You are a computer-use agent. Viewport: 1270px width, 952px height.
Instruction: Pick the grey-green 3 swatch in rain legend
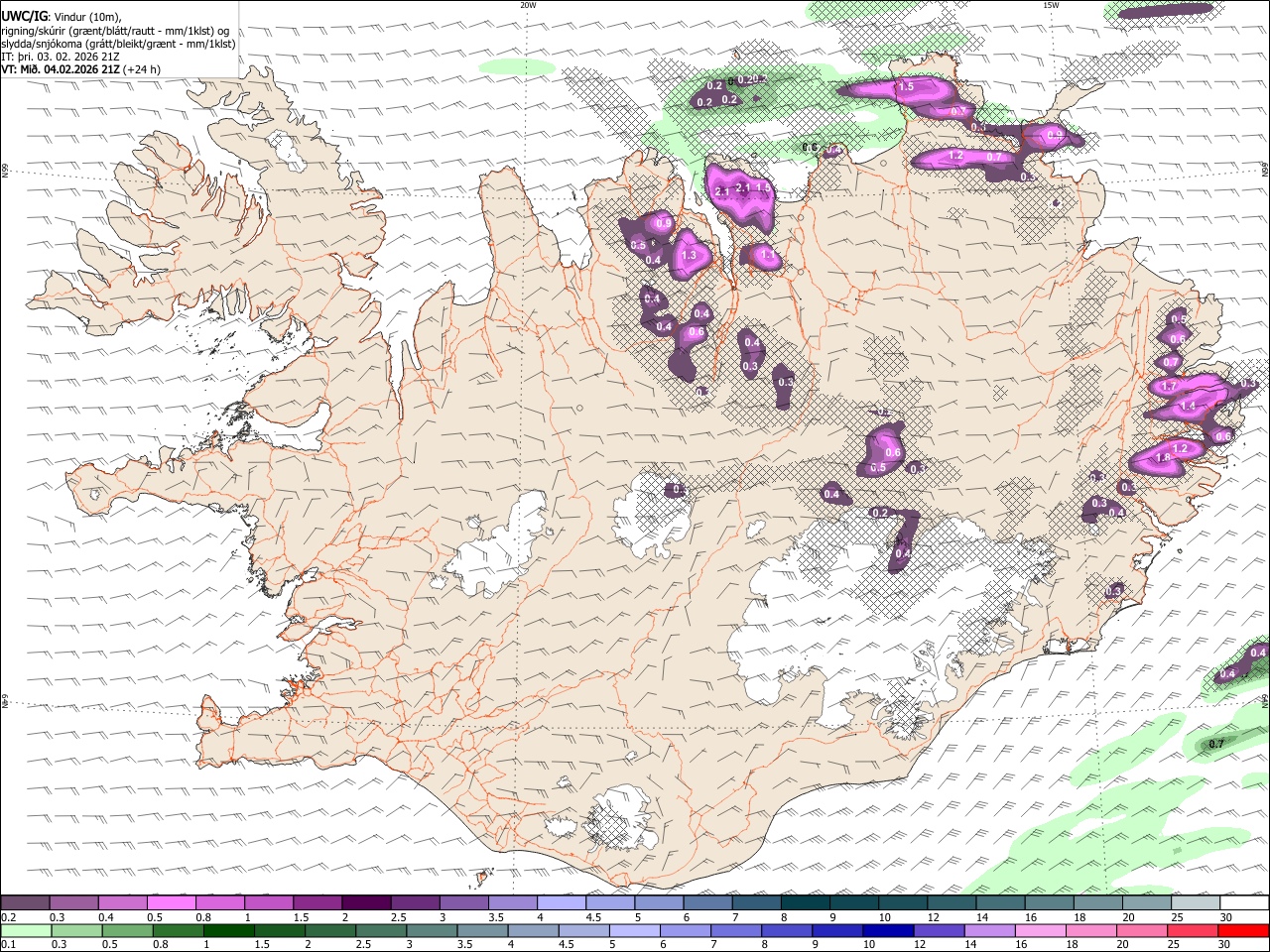pos(432,930)
